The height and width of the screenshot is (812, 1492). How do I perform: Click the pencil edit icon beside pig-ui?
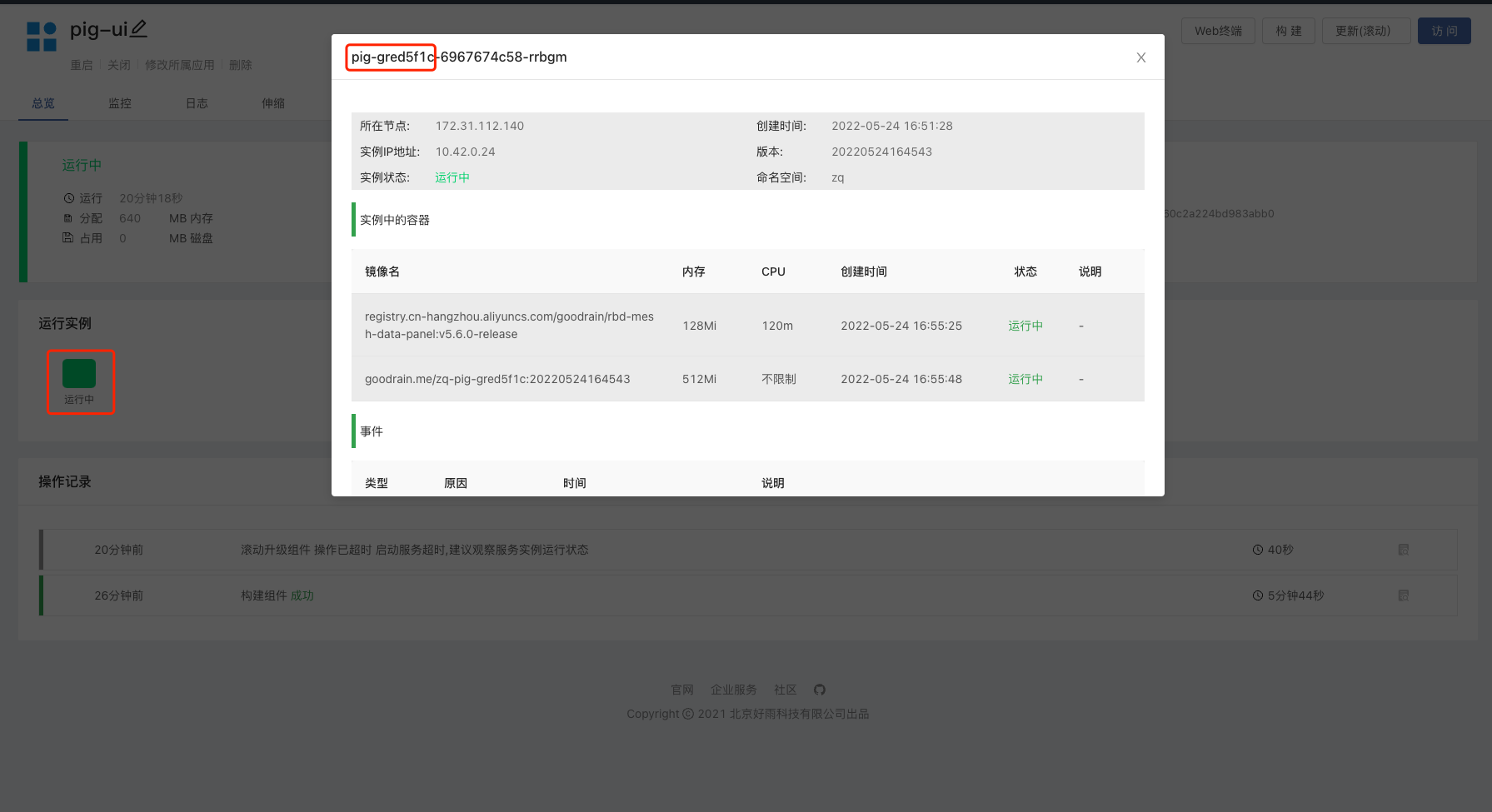pos(139,29)
